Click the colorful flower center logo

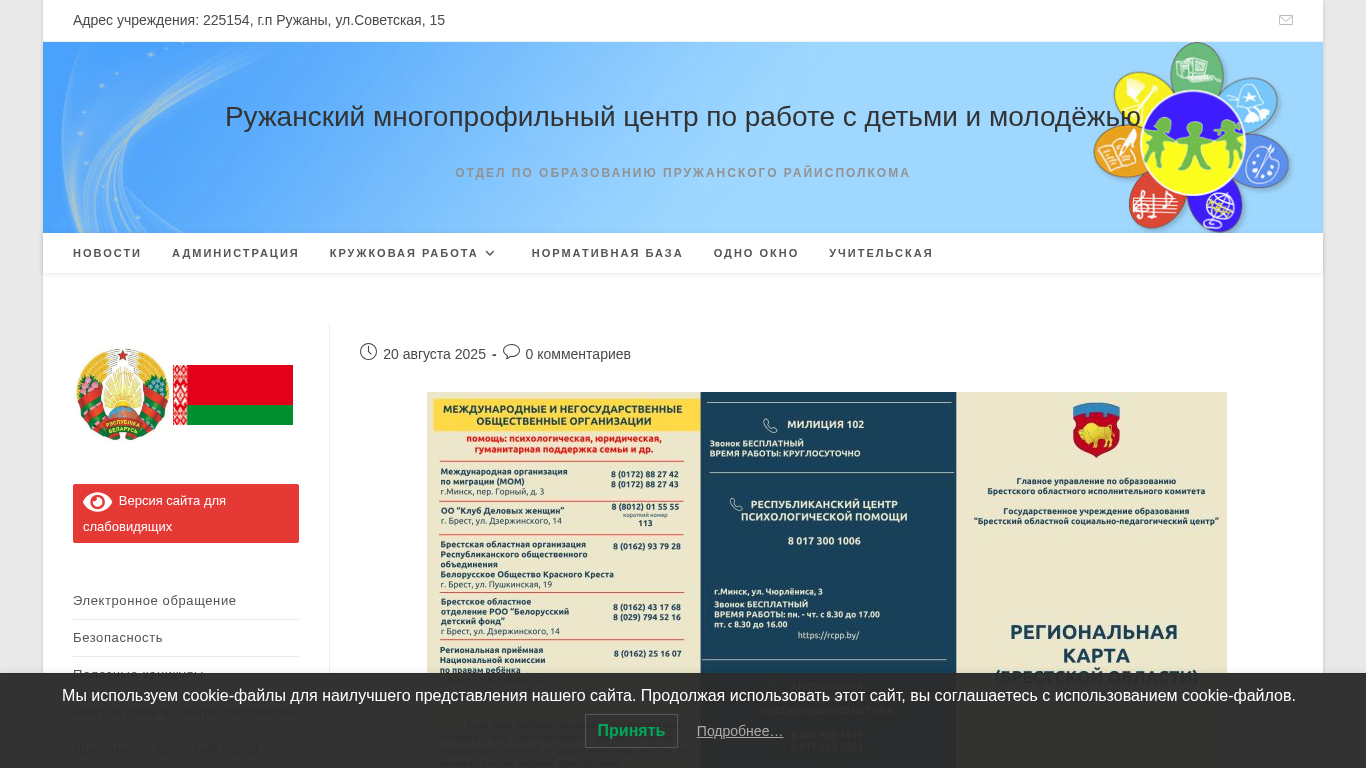click(x=1192, y=137)
